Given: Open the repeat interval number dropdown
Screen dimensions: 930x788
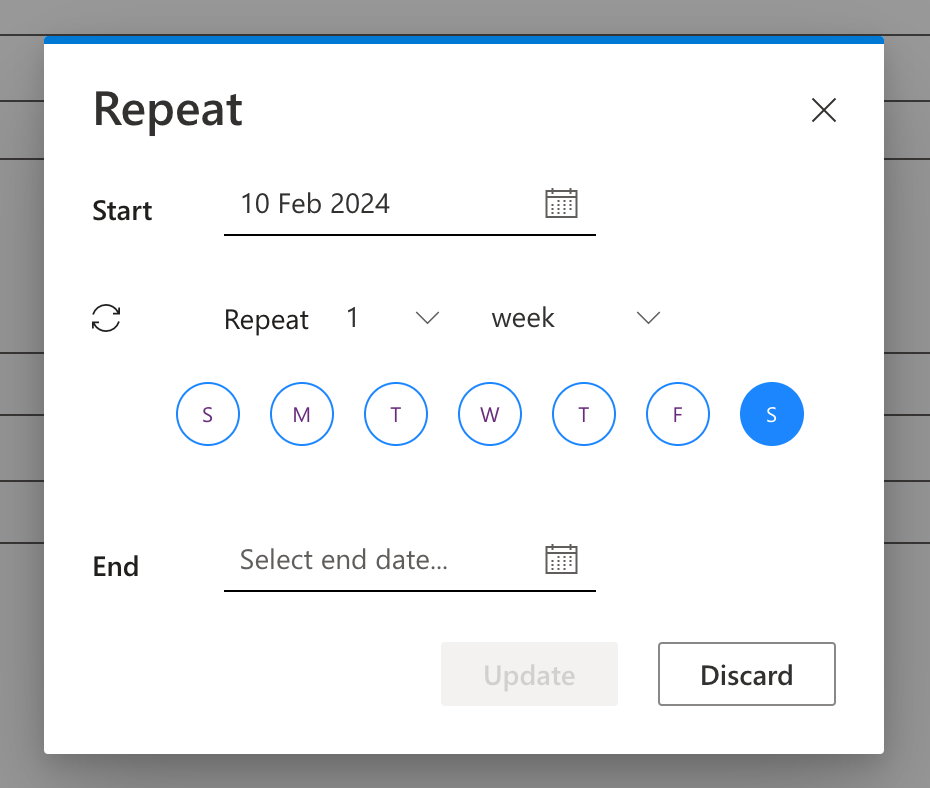Looking at the screenshot, I should click(427, 318).
